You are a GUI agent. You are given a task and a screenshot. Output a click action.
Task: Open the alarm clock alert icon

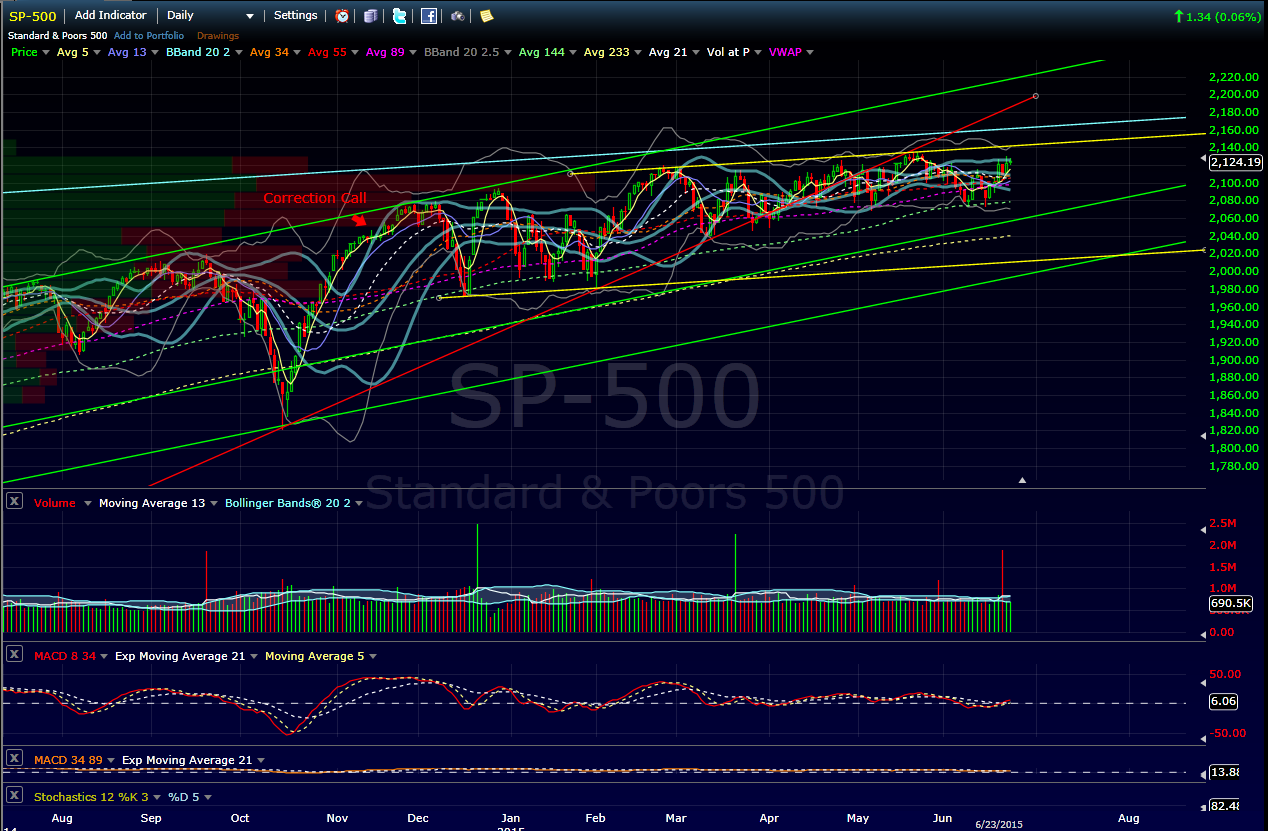coord(342,16)
